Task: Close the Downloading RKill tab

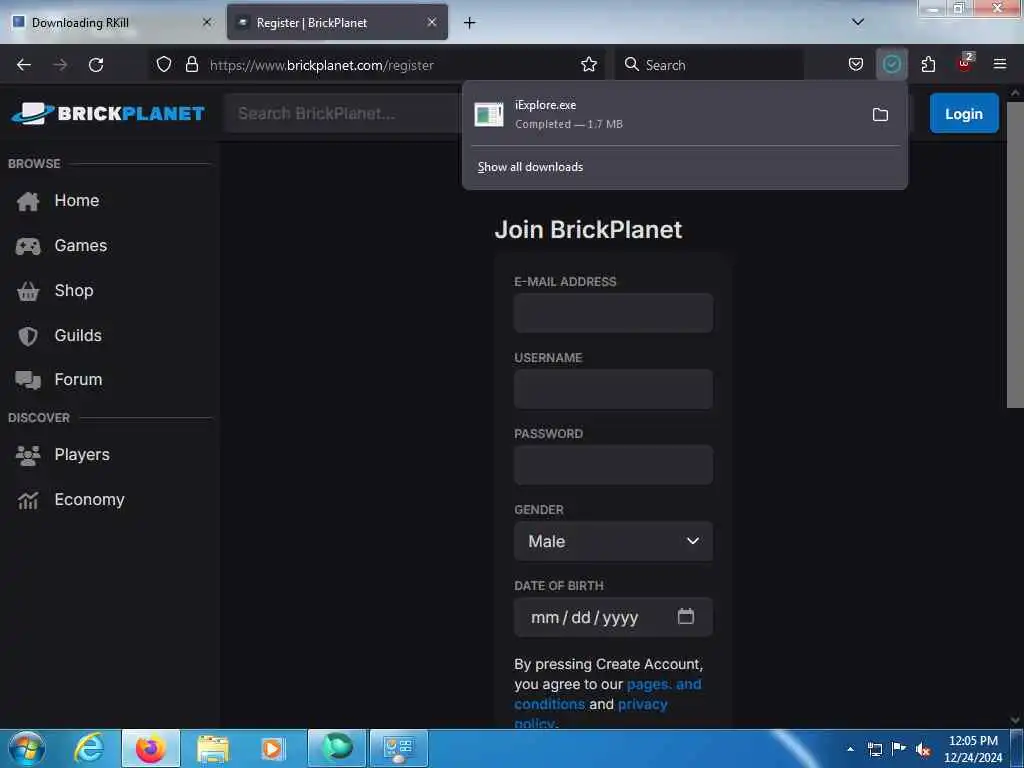Action: click(206, 22)
